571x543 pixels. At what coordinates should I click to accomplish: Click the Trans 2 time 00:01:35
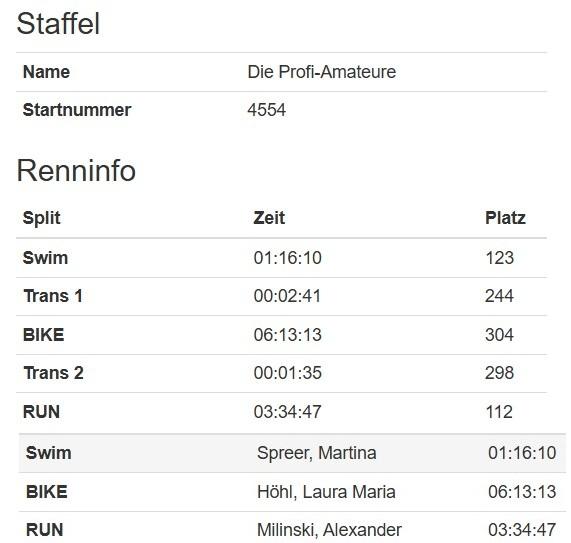[x=288, y=373]
